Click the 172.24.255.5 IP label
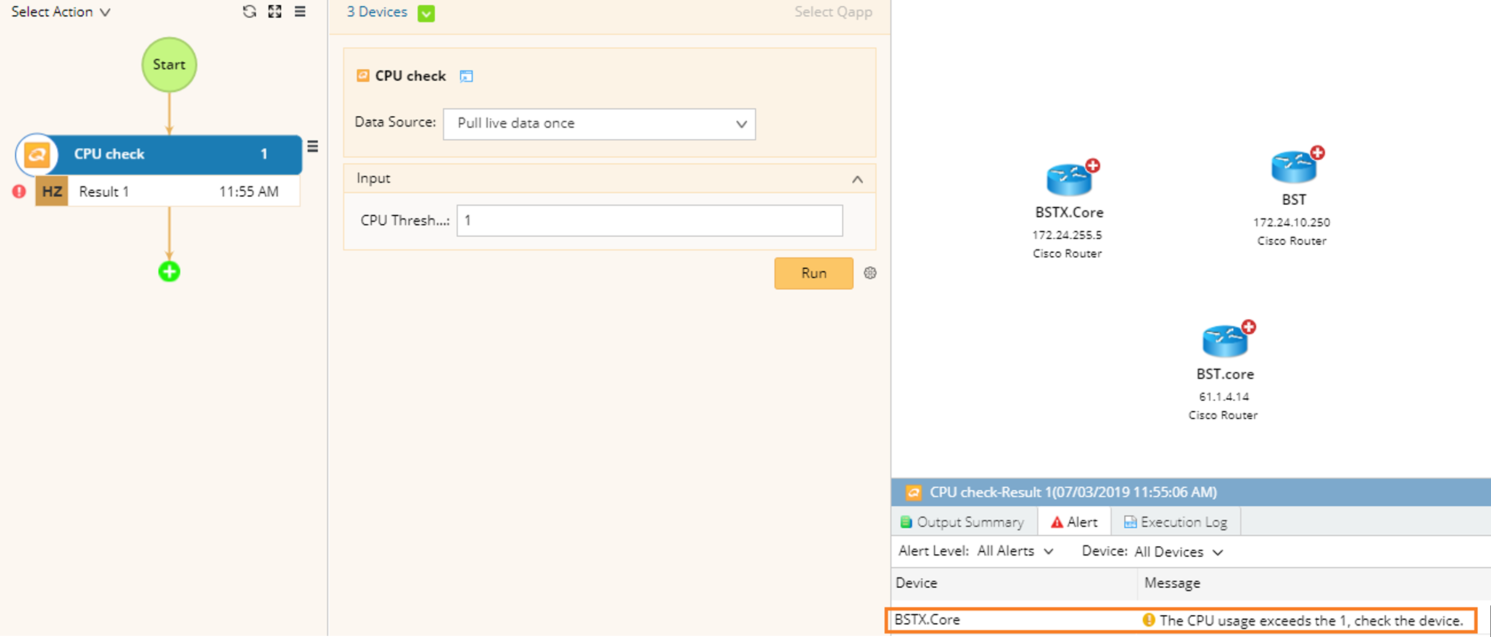Screen dimensions: 1491x637 pyautogui.click(x=1067, y=236)
